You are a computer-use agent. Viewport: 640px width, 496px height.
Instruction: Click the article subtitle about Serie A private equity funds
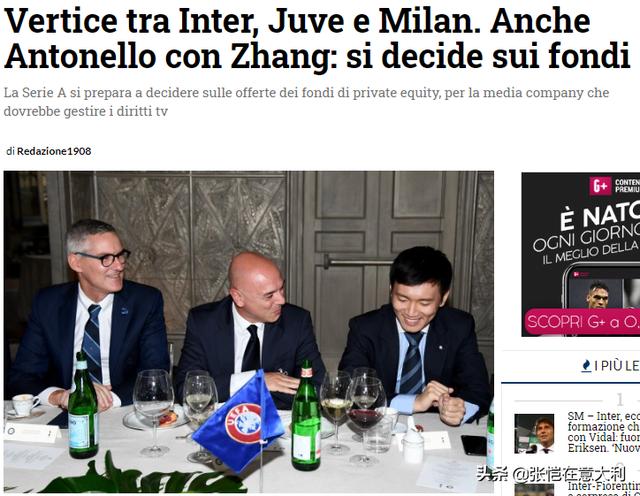[306, 102]
